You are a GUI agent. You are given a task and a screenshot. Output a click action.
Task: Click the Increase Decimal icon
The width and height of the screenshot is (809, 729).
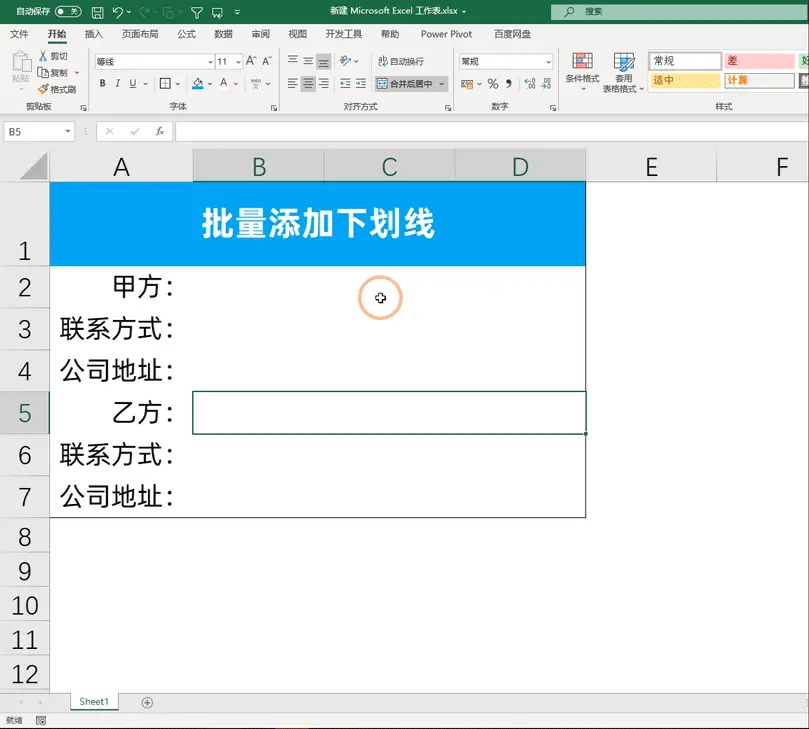pos(529,83)
